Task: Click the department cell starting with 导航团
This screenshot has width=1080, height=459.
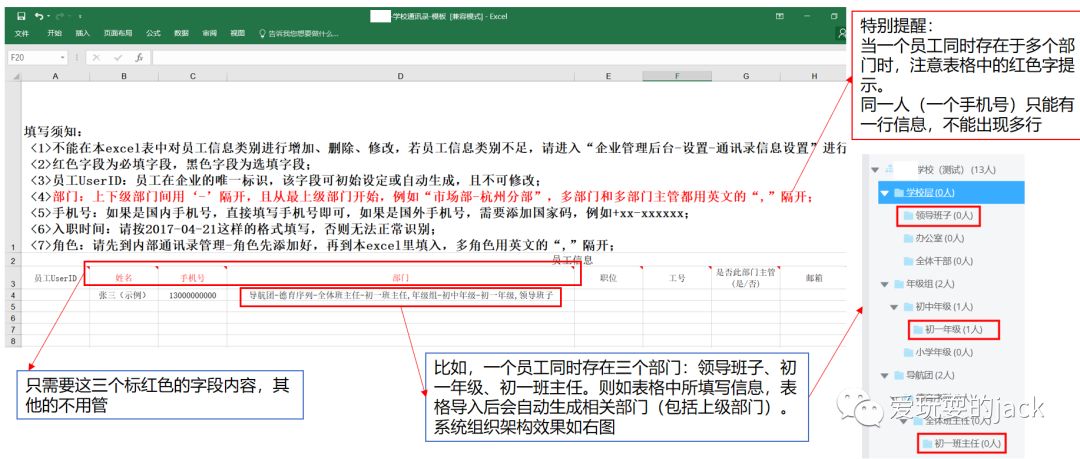Action: (x=401, y=295)
